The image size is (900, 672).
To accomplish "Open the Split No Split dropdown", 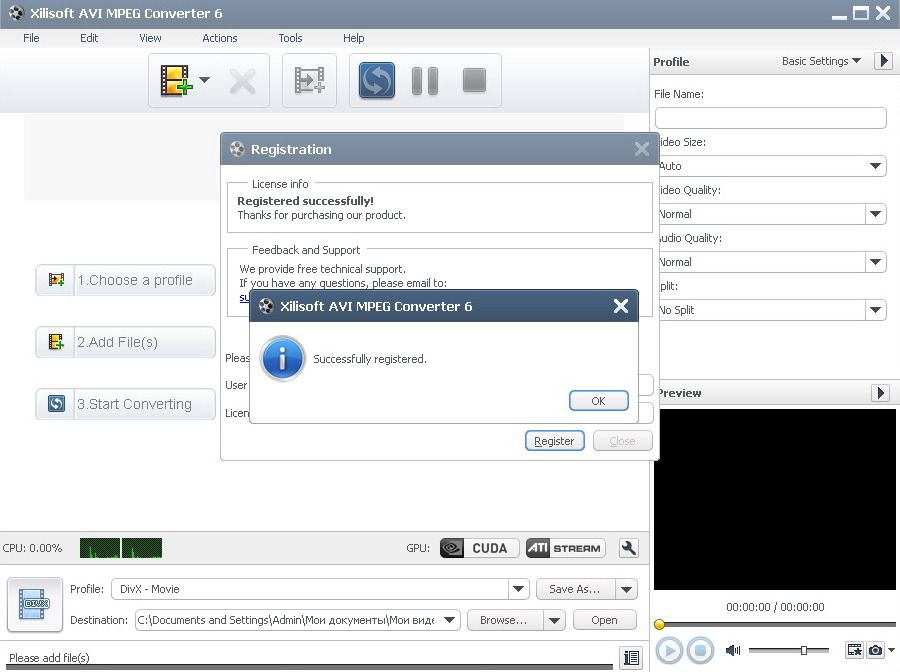I will (875, 310).
